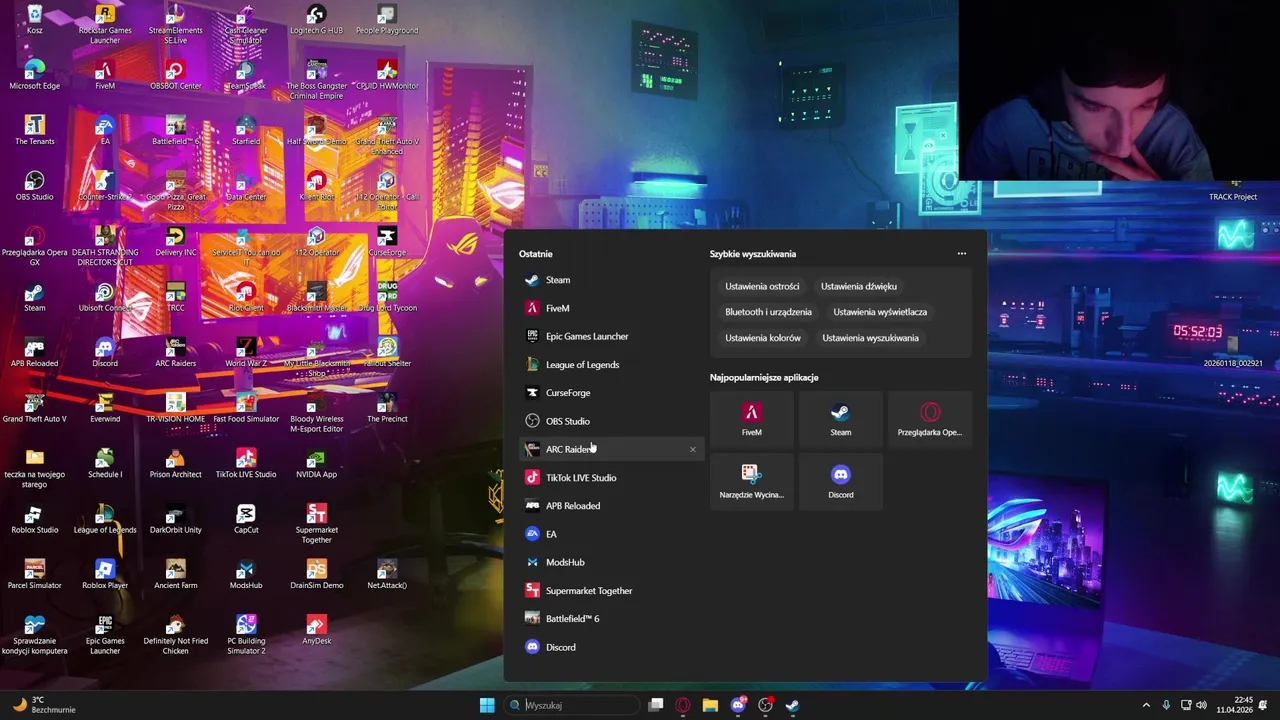Open File Explorer from the taskbar
1280x720 pixels.
(x=710, y=705)
